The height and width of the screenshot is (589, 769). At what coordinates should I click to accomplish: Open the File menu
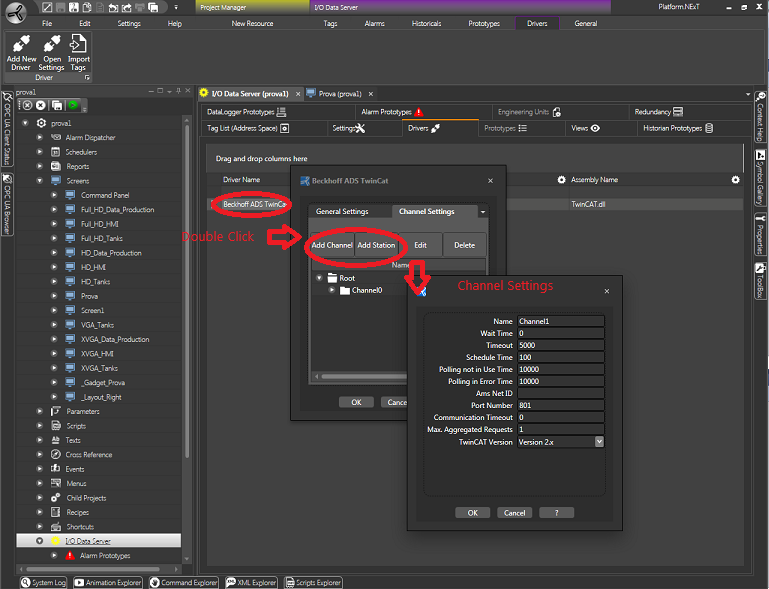47,24
